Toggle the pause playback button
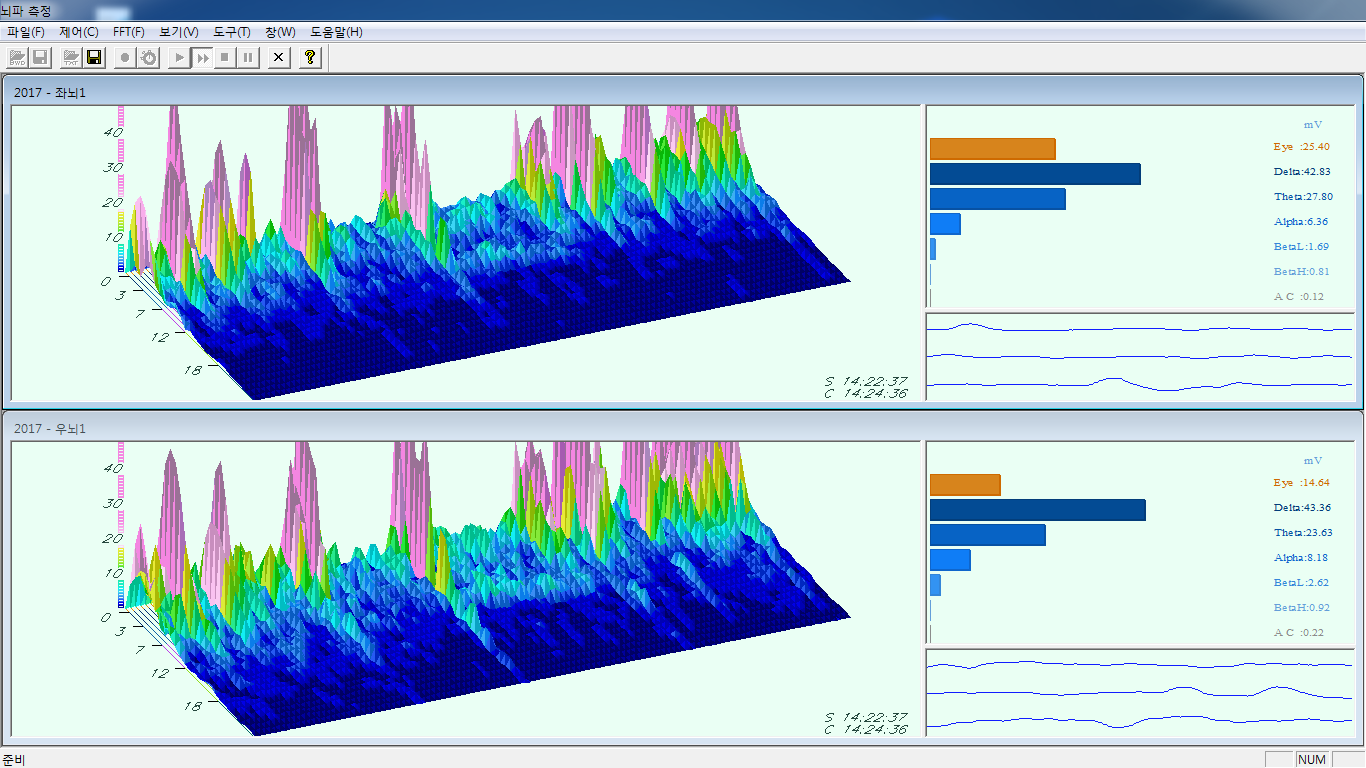The height and width of the screenshot is (768, 1366). [x=247, y=58]
